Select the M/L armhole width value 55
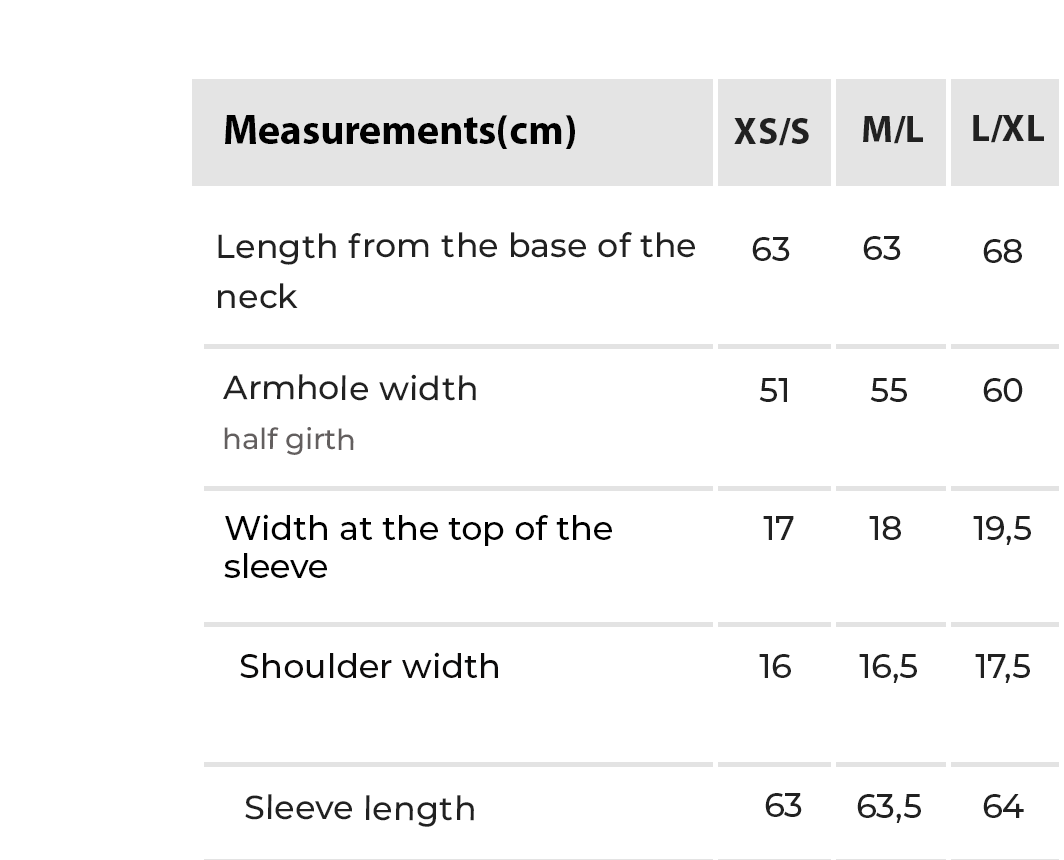Image resolution: width=1064 pixels, height=860 pixels. click(x=889, y=390)
